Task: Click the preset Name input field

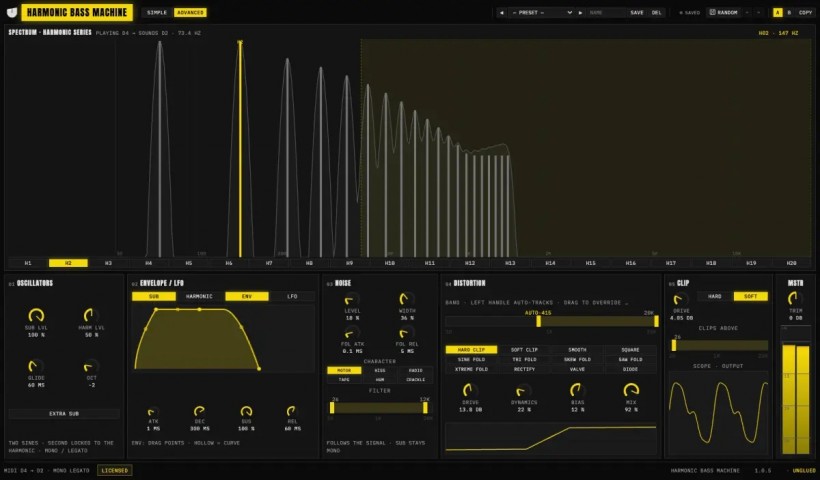Action: (606, 13)
